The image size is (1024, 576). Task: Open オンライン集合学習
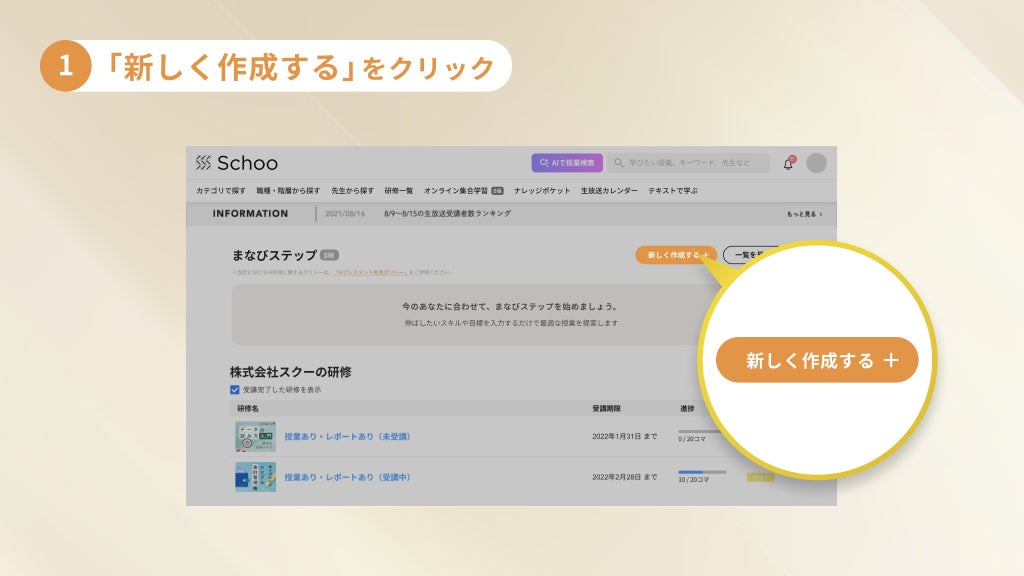[x=463, y=191]
